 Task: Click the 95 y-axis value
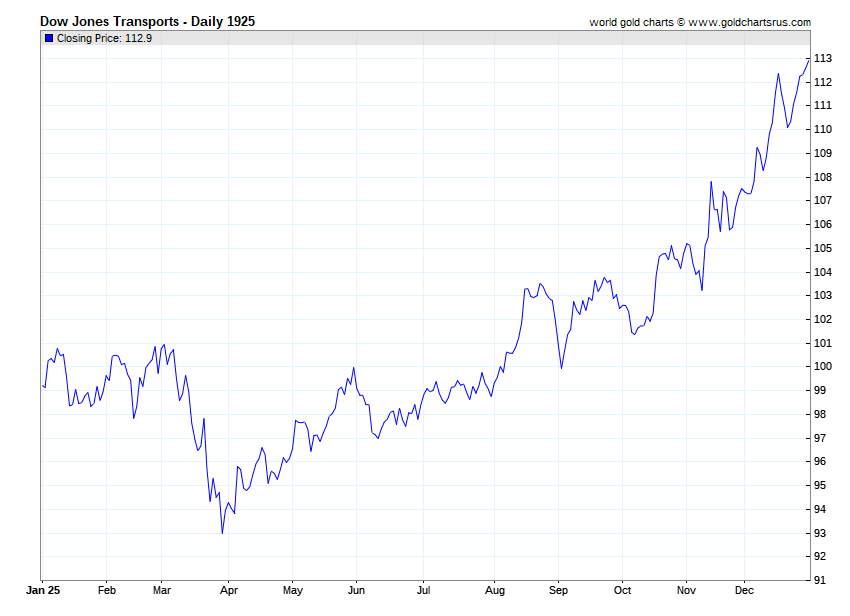820,485
